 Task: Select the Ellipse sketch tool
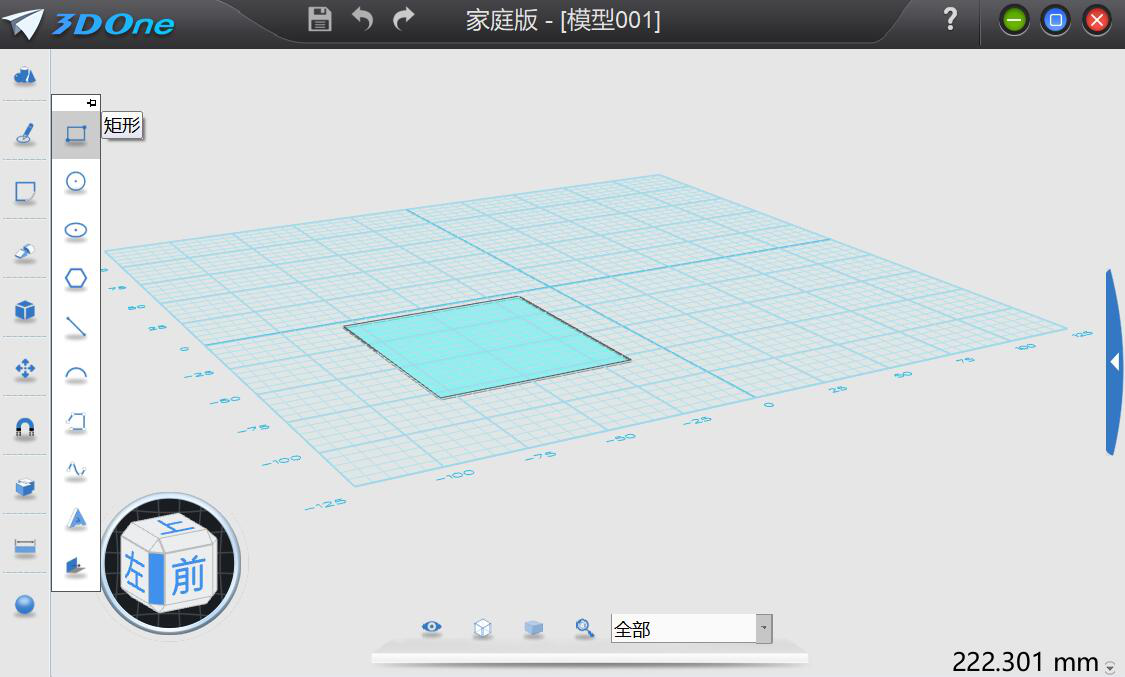[x=75, y=230]
